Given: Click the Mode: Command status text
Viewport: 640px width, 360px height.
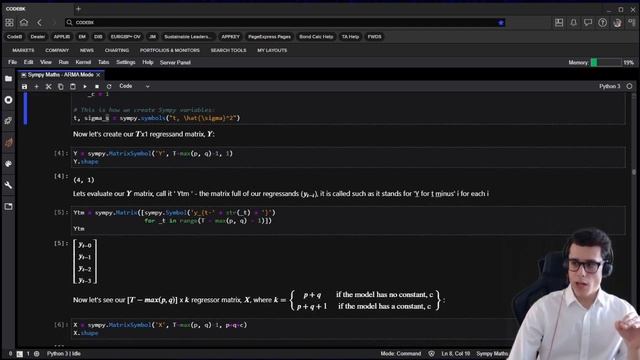Looking at the screenshot, I should [x=400, y=353].
